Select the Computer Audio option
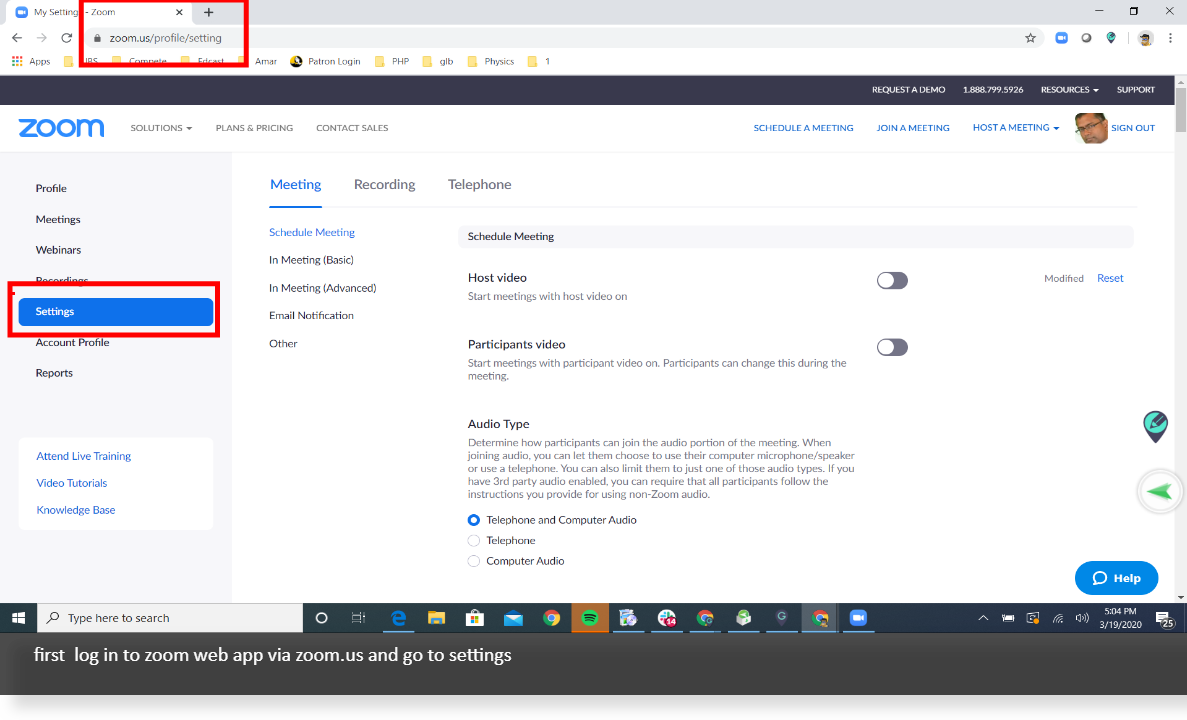This screenshot has height=720, width=1187. [x=474, y=561]
